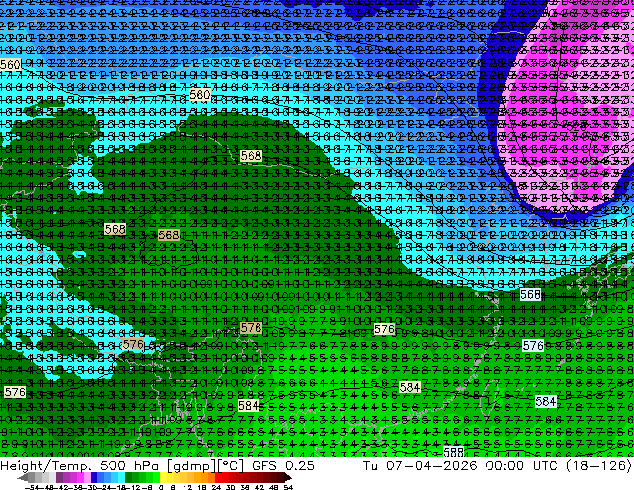Screen dimensions: 634x490
Task: Click the '500 hPa' level text
Action: [131, 466]
